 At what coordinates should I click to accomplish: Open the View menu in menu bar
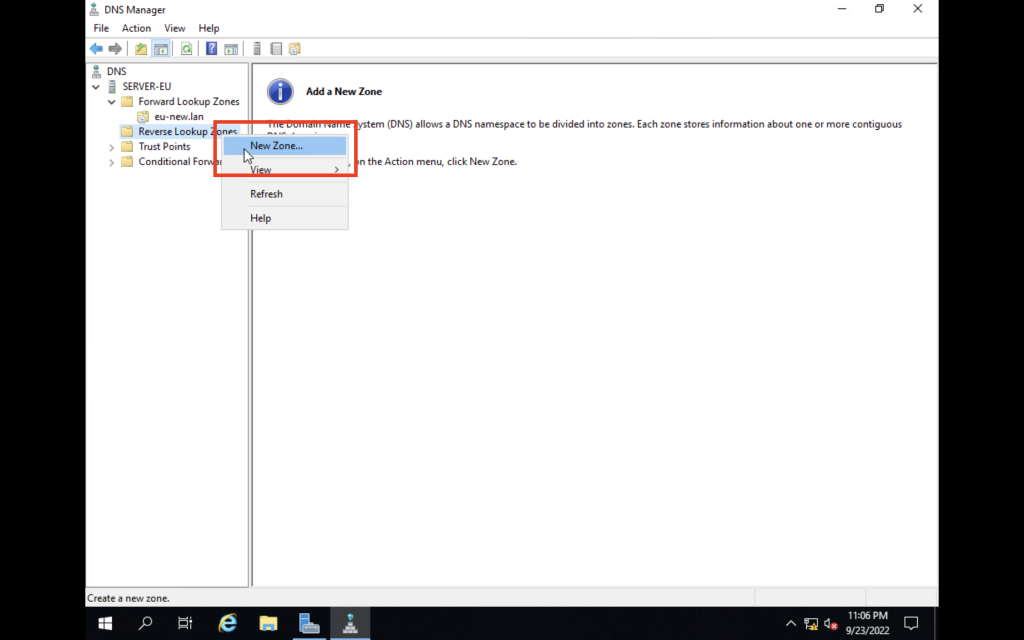tap(174, 28)
